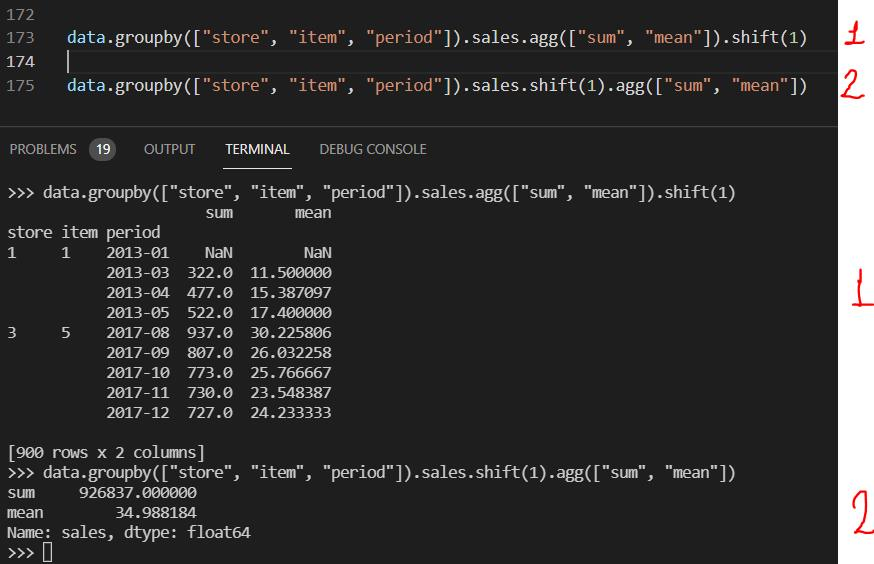Switch to the PROBLEMS panel tab
The width and height of the screenshot is (874, 564).
[43, 149]
